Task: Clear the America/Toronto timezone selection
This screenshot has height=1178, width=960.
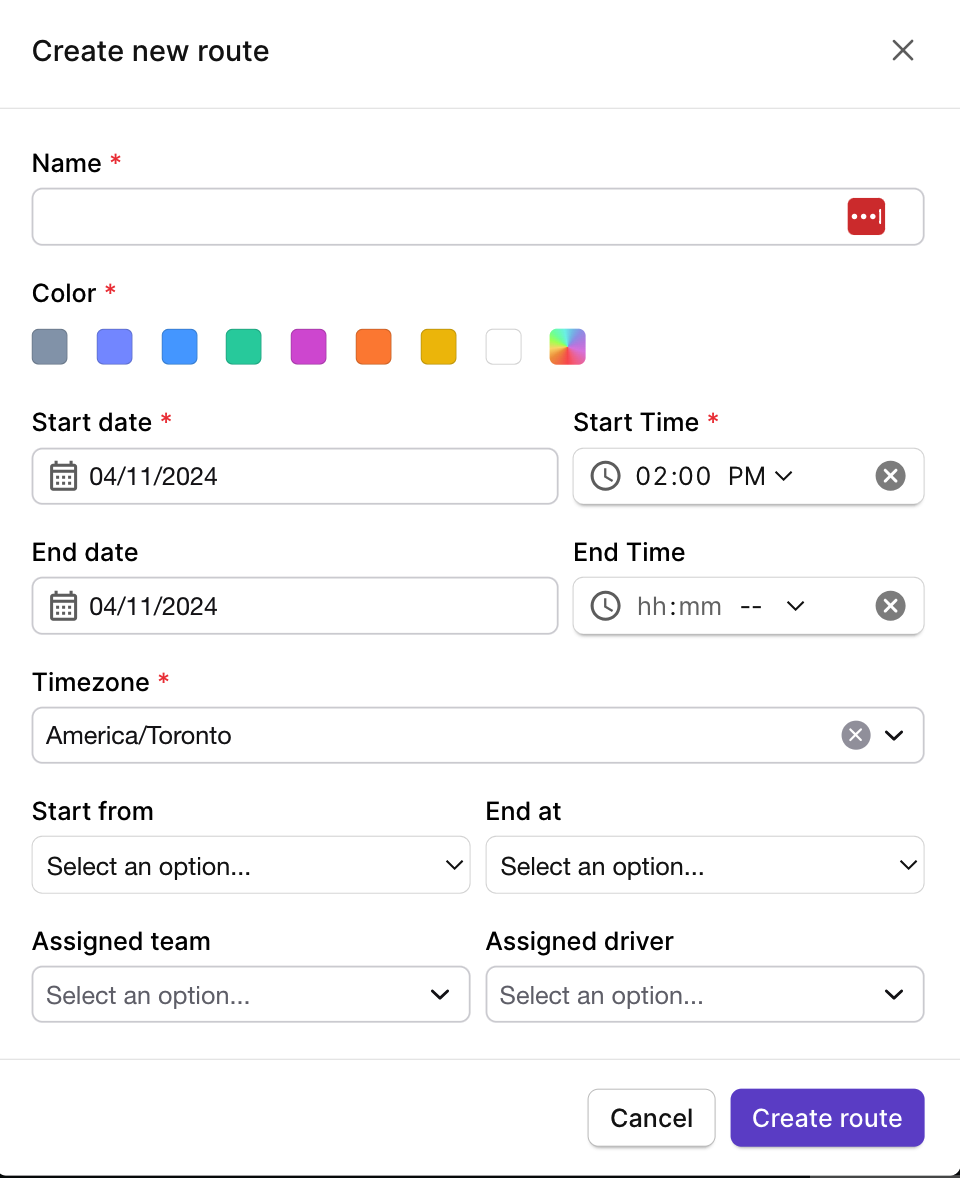Action: click(856, 735)
